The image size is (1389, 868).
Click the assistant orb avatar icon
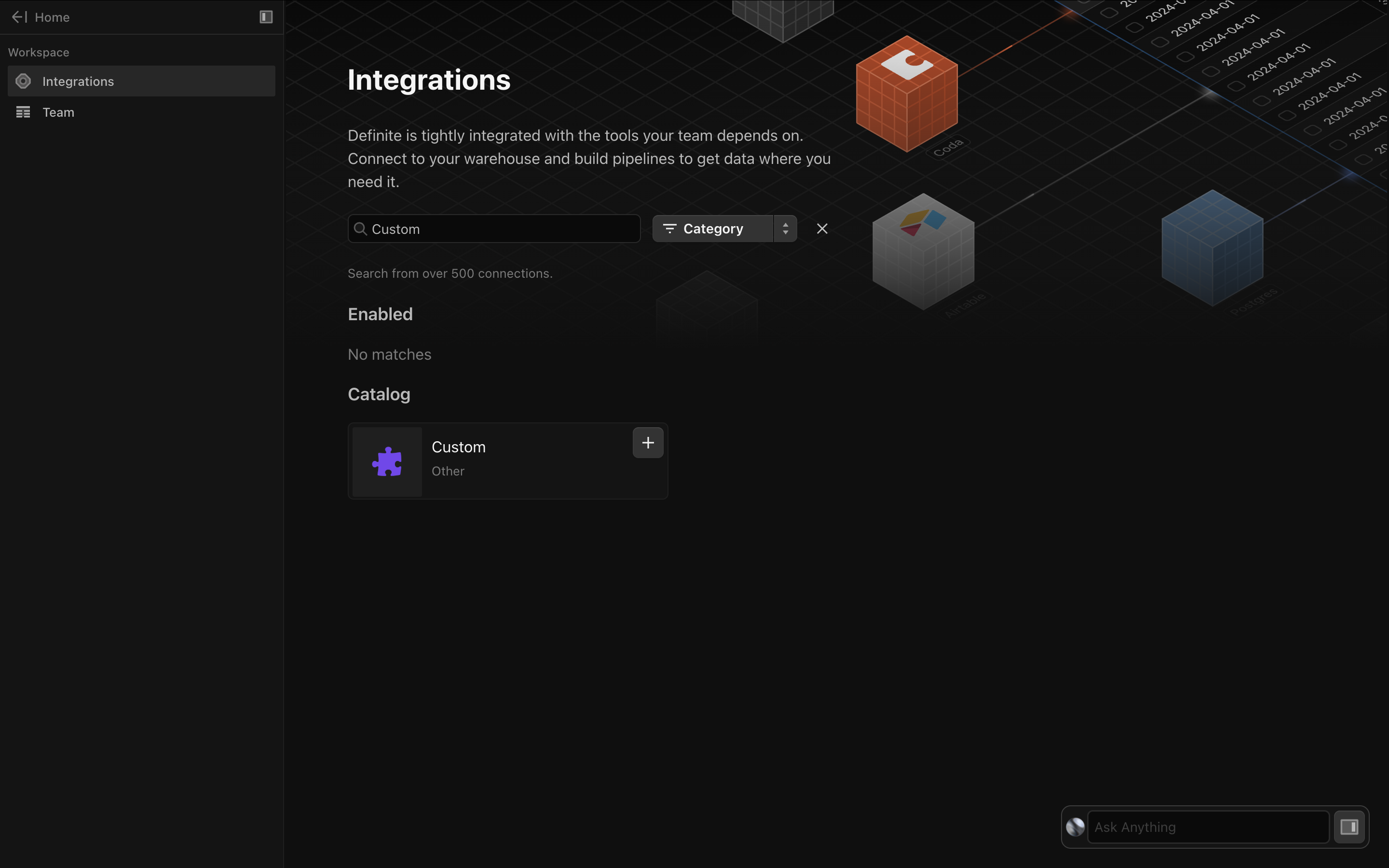[x=1075, y=827]
